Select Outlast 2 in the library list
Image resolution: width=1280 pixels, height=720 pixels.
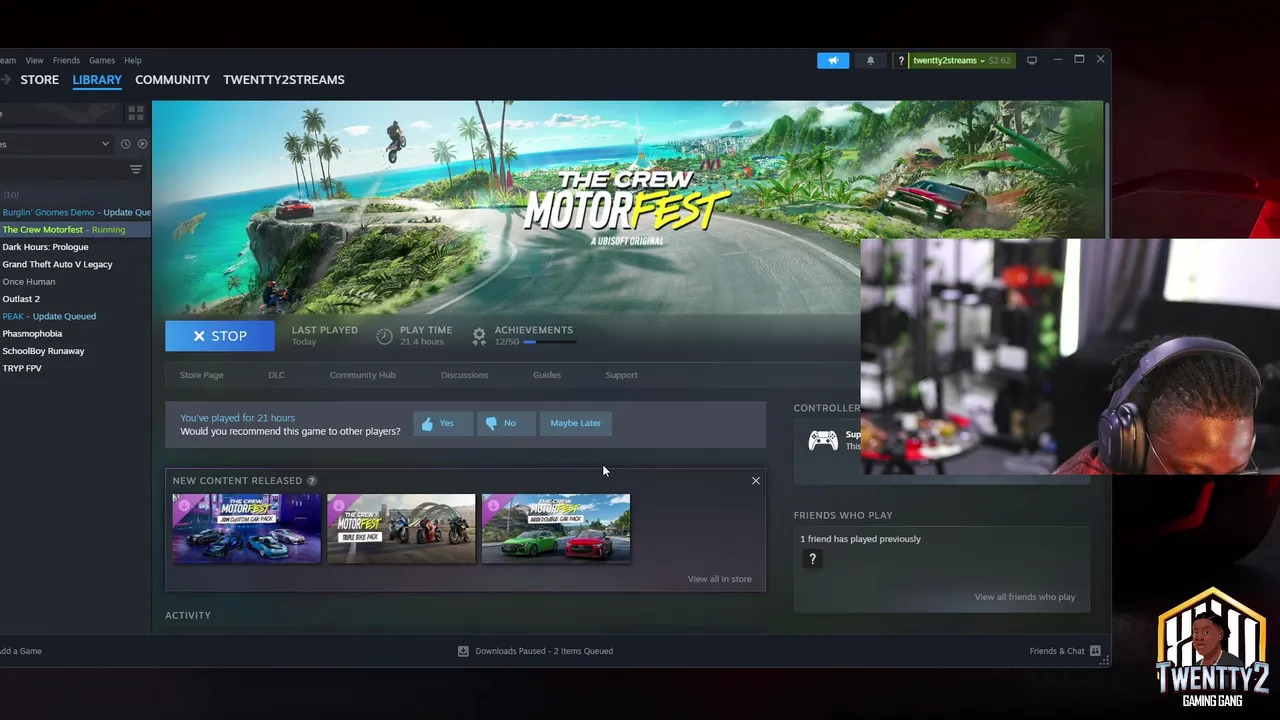tap(75, 299)
